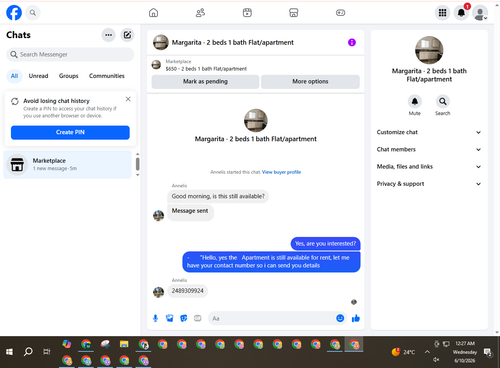Image resolution: width=500 pixels, height=368 pixels.
Task: Click listing photo in right info panel
Action: (429, 50)
